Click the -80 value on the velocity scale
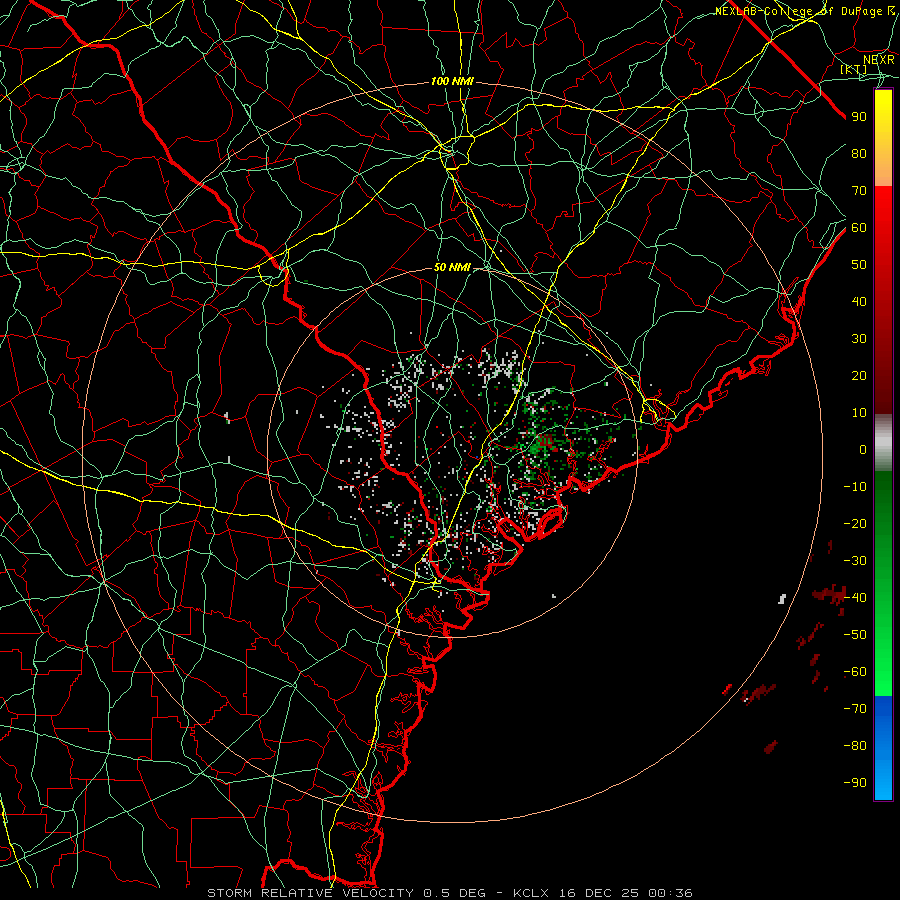The height and width of the screenshot is (900, 900). tap(855, 746)
